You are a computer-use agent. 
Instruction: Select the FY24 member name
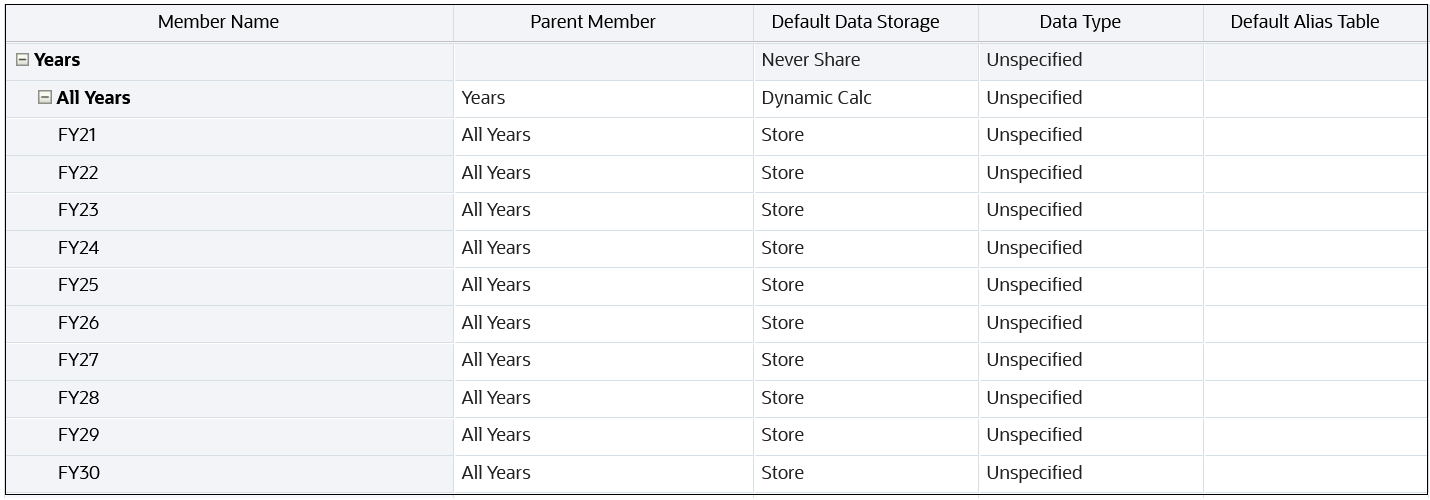[78, 248]
